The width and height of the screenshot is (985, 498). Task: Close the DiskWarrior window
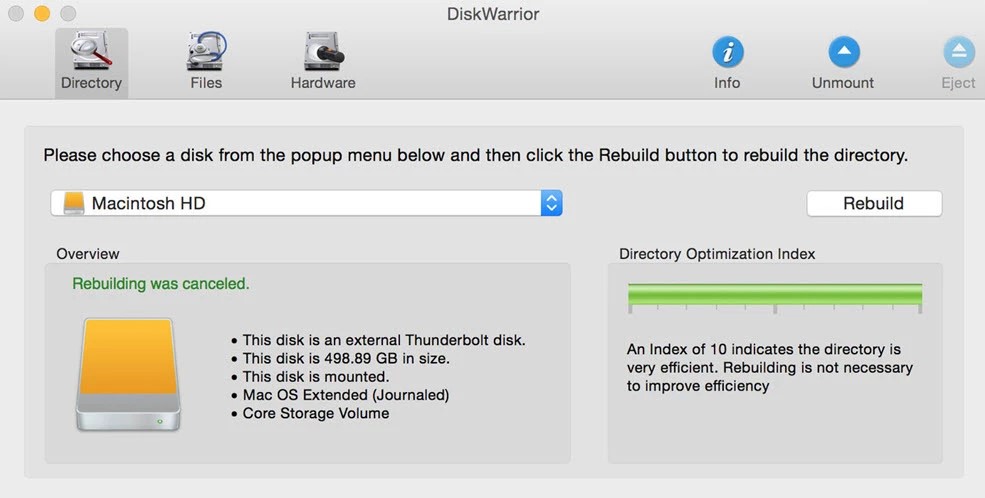point(15,14)
